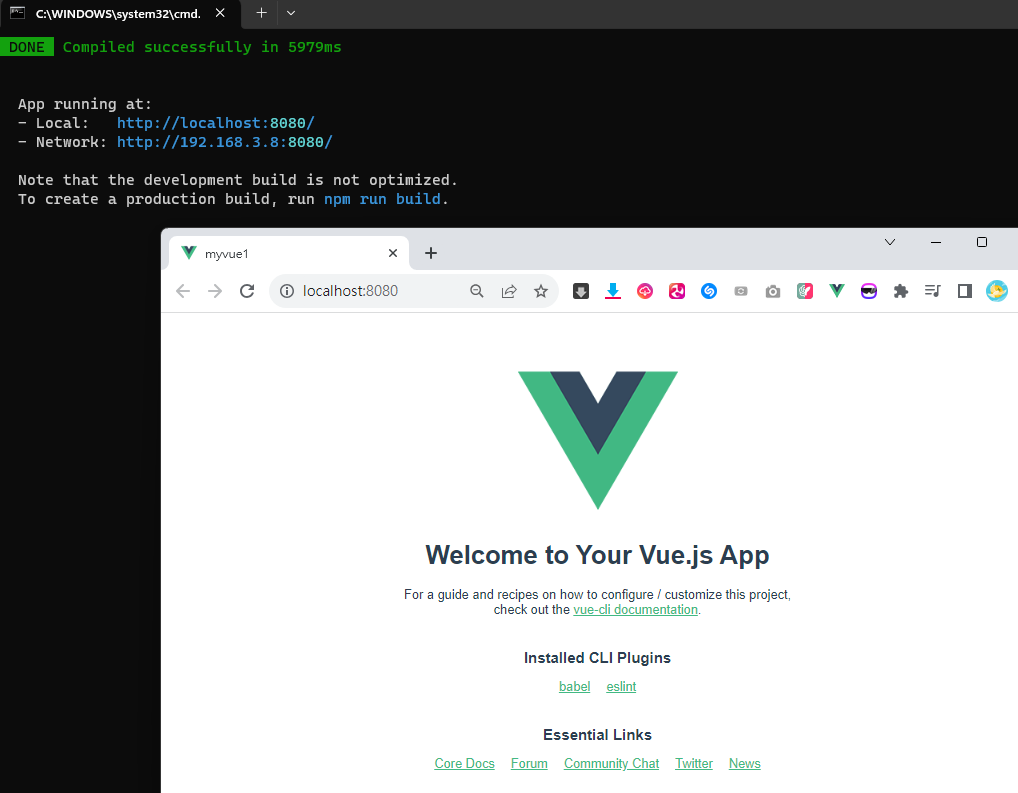Open the tab search chevron in Chrome
This screenshot has height=793, width=1018.
tap(890, 242)
